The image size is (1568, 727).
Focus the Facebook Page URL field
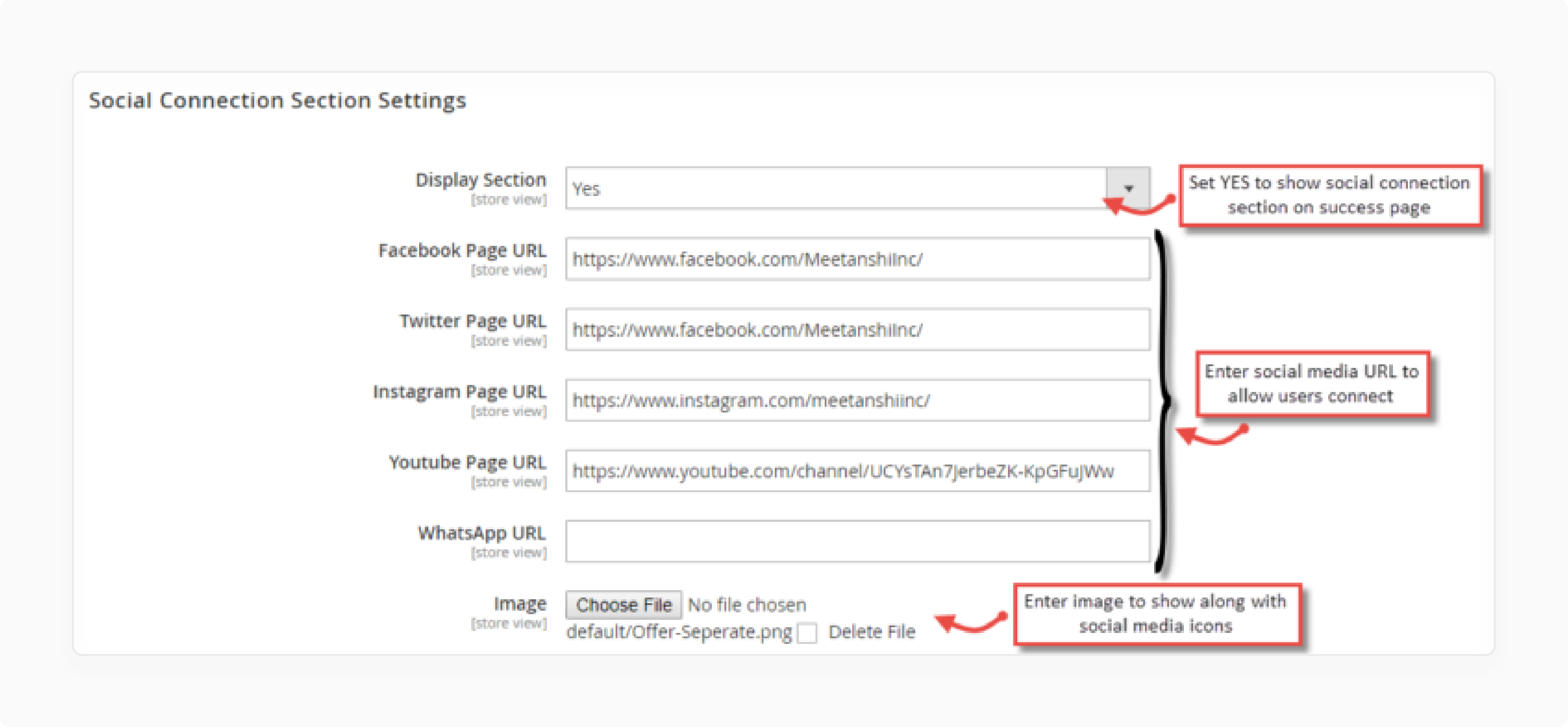pos(857,259)
